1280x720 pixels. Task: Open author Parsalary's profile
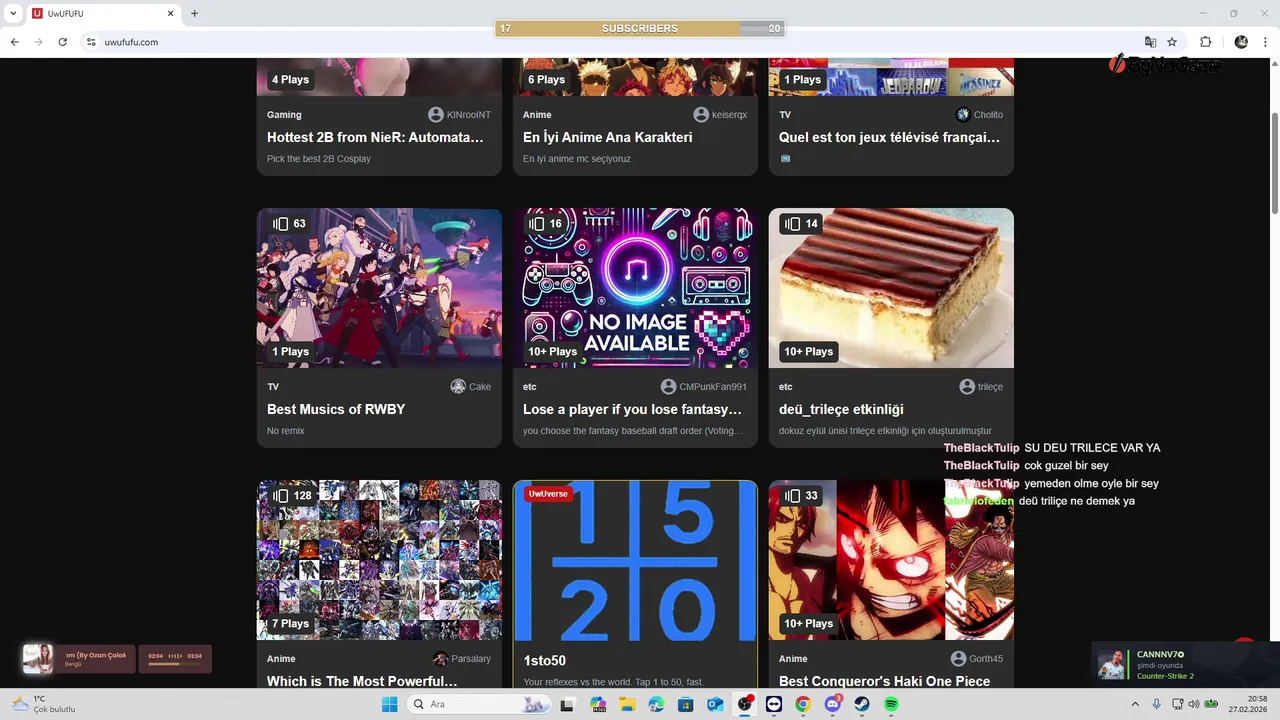pos(462,658)
